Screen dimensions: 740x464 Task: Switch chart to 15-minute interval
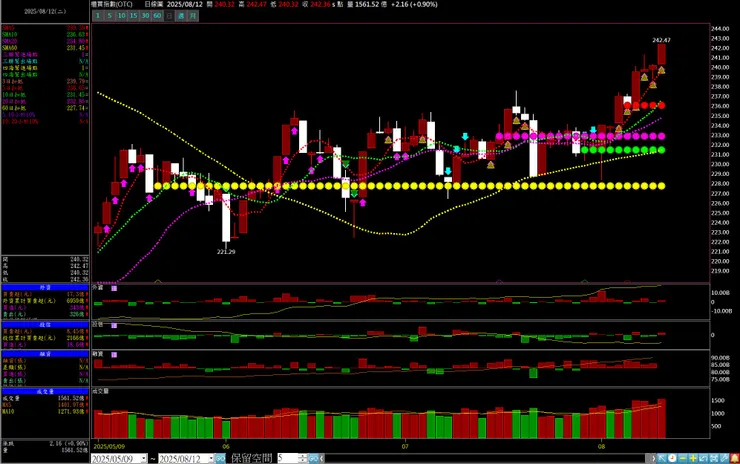(133, 16)
